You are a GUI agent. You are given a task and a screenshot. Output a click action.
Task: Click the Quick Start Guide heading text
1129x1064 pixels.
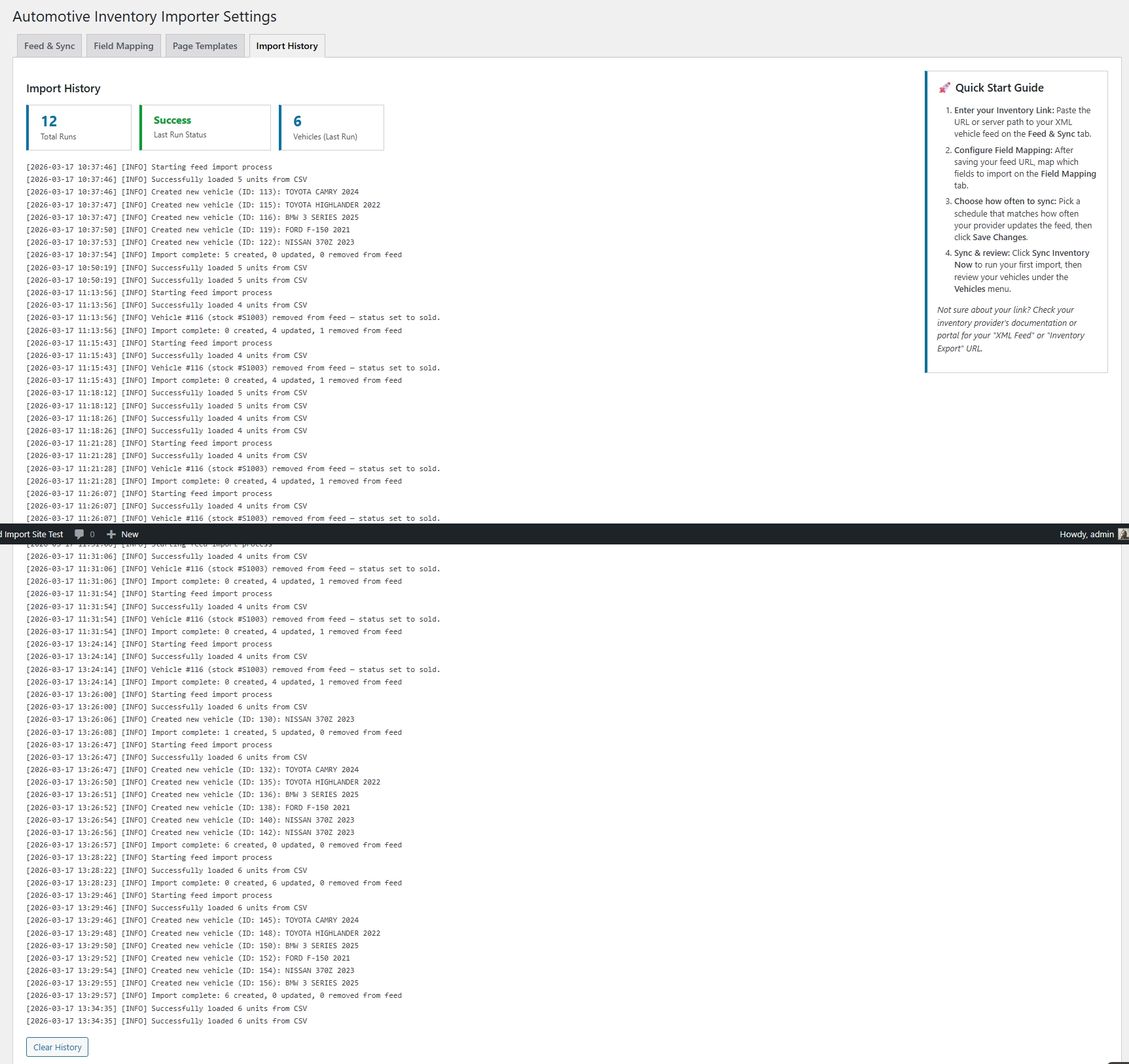pyautogui.click(x=999, y=88)
